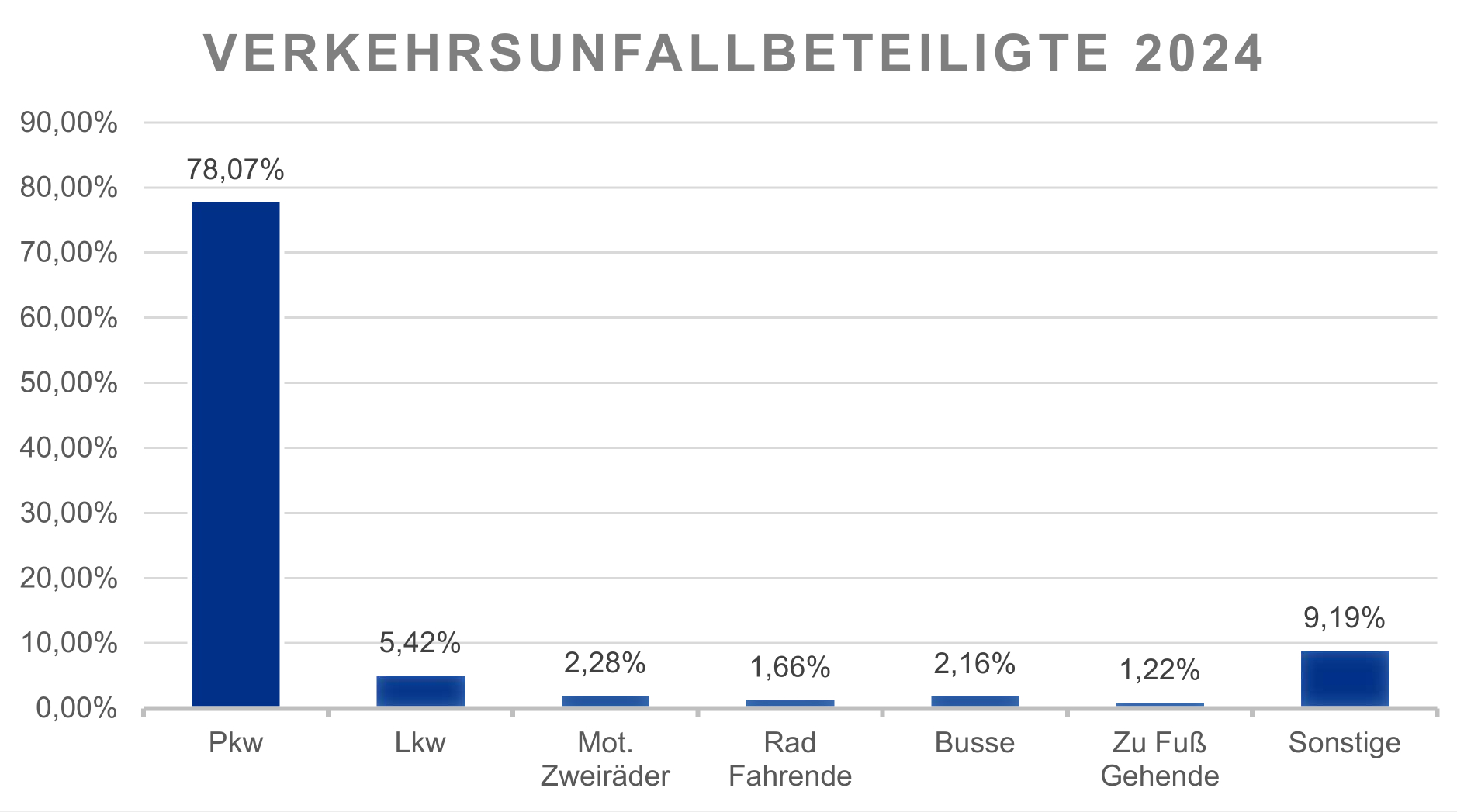This screenshot has width=1457, height=812.
Task: Click the 78,07% data label
Action: pyautogui.click(x=236, y=169)
